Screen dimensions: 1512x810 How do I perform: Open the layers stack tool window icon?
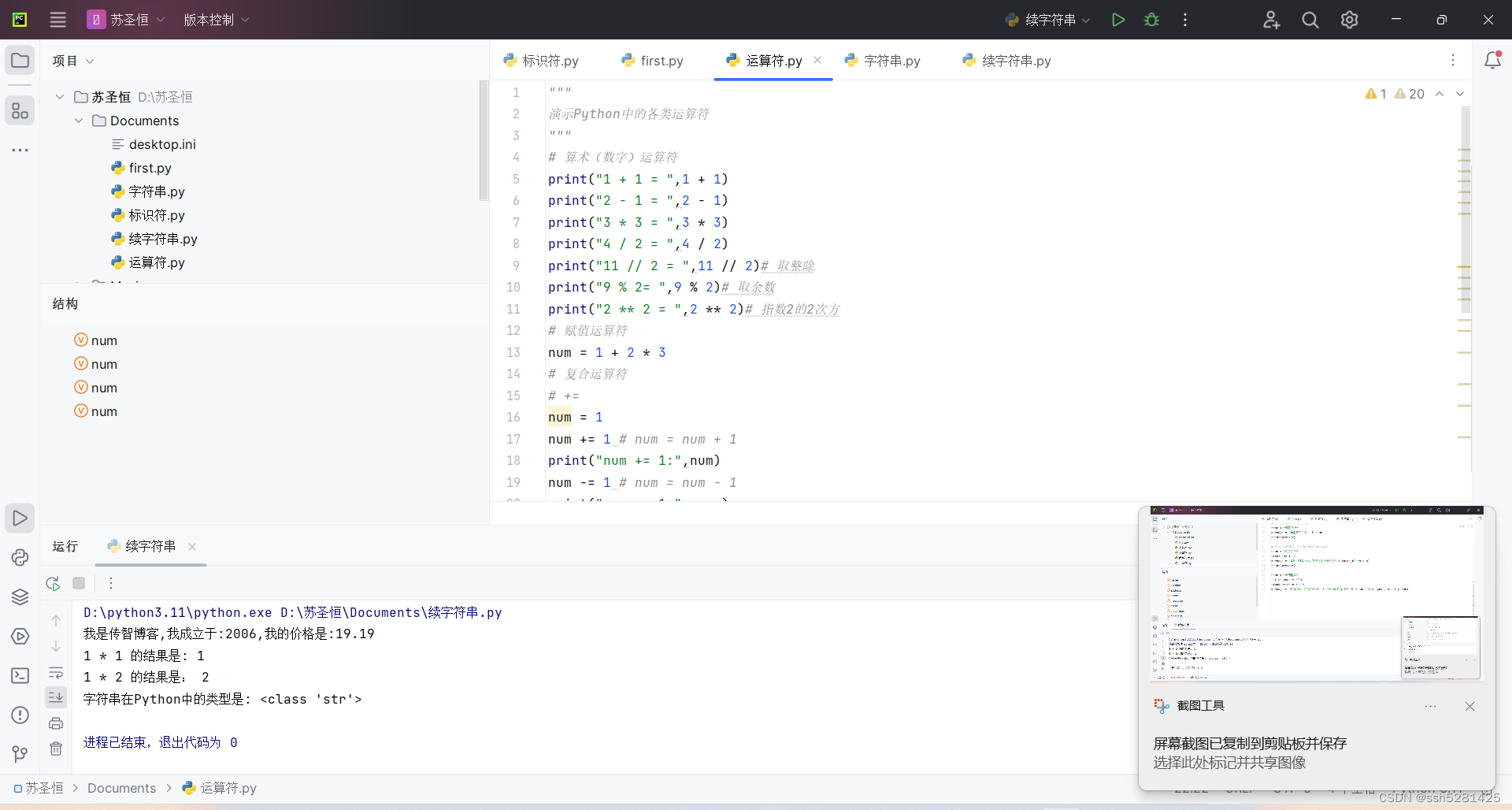pyautogui.click(x=20, y=597)
